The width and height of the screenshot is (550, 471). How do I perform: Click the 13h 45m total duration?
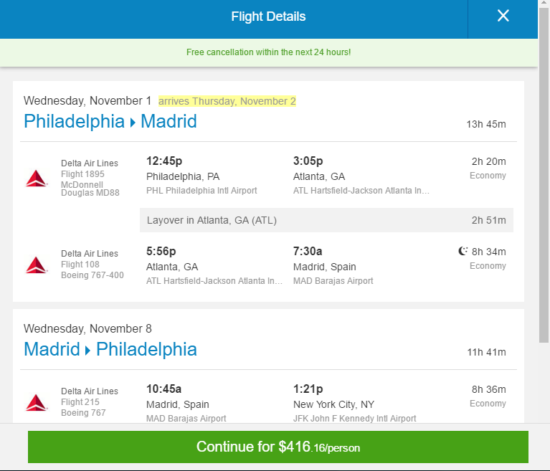(486, 124)
